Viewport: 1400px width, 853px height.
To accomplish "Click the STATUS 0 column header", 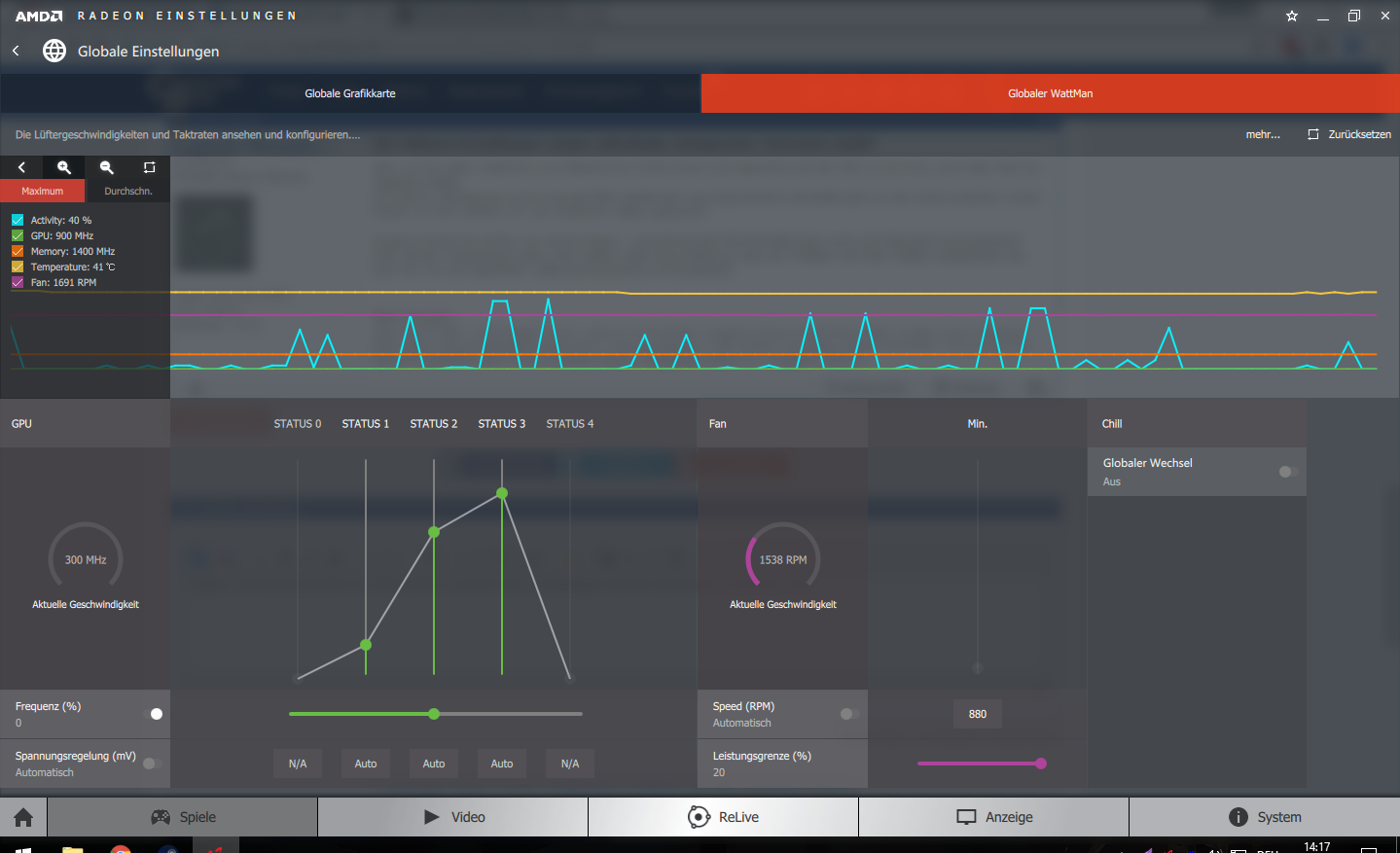I will tap(298, 424).
